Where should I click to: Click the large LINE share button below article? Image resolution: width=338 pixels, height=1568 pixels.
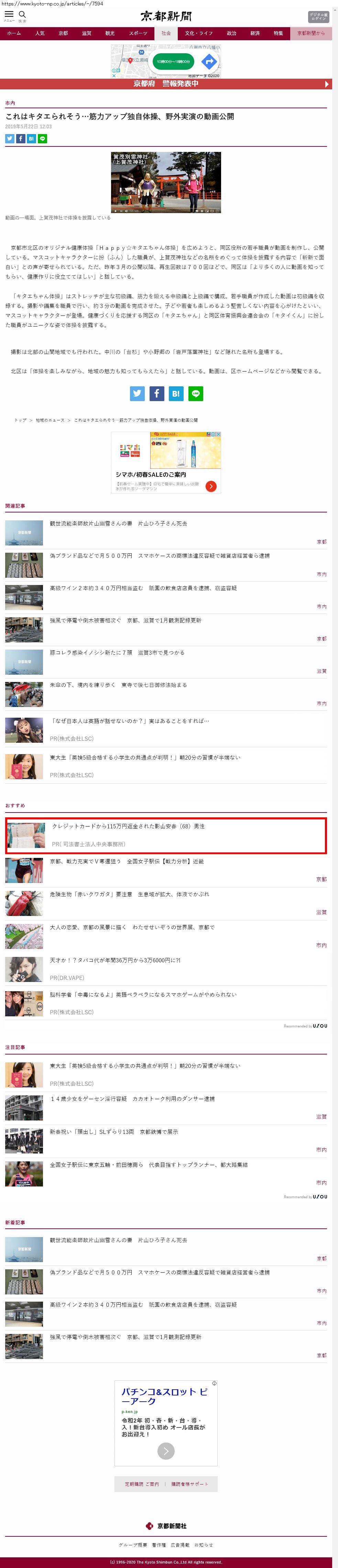tap(196, 393)
